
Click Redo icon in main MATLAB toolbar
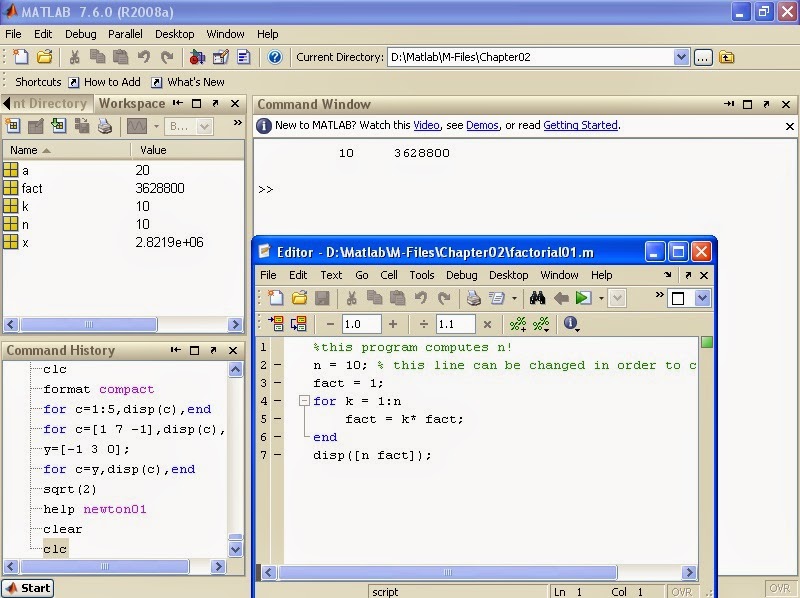click(167, 57)
